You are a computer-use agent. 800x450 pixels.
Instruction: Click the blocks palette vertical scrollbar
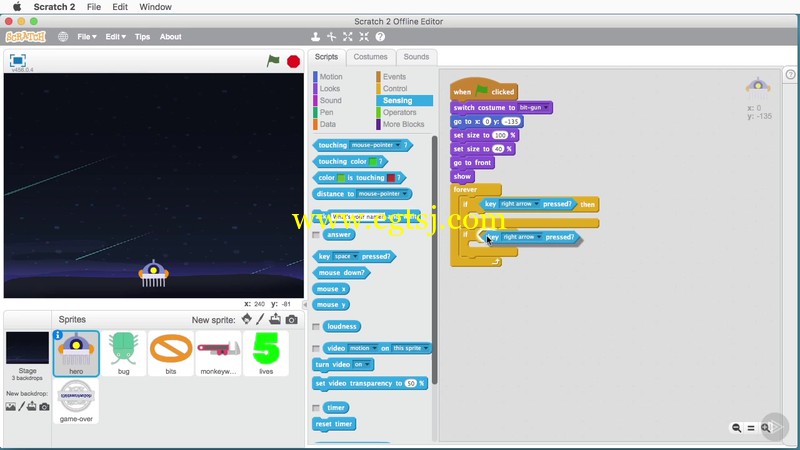pos(435,260)
